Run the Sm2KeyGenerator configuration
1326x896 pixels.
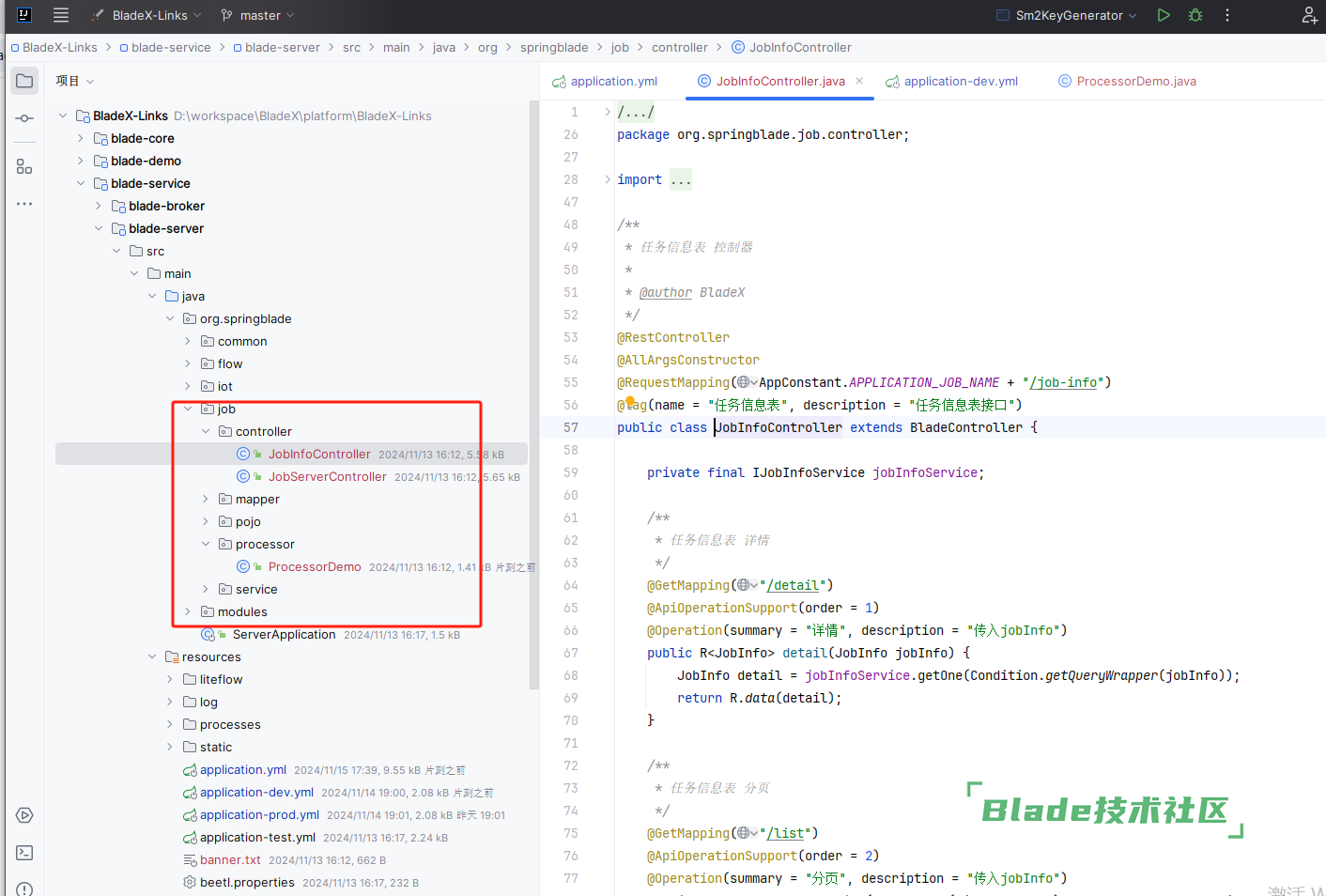[x=1164, y=15]
